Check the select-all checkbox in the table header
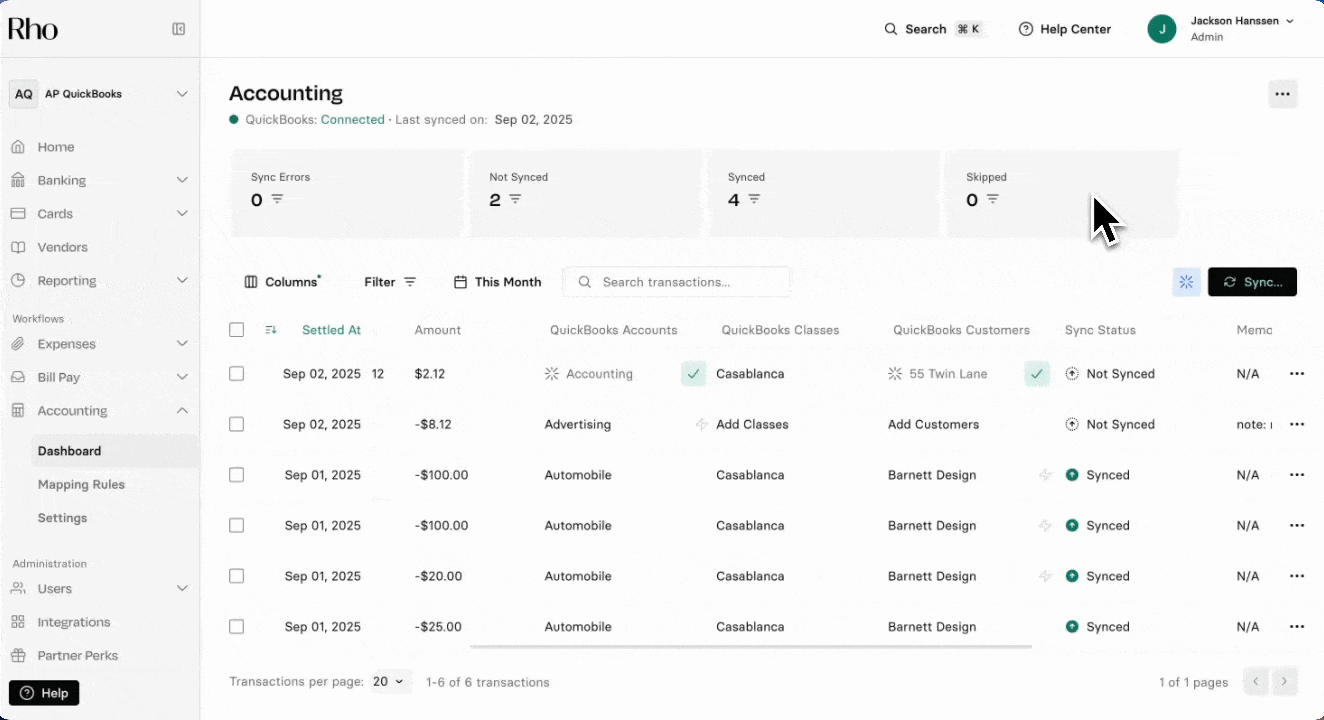The image size is (1324, 720). pyautogui.click(x=236, y=330)
